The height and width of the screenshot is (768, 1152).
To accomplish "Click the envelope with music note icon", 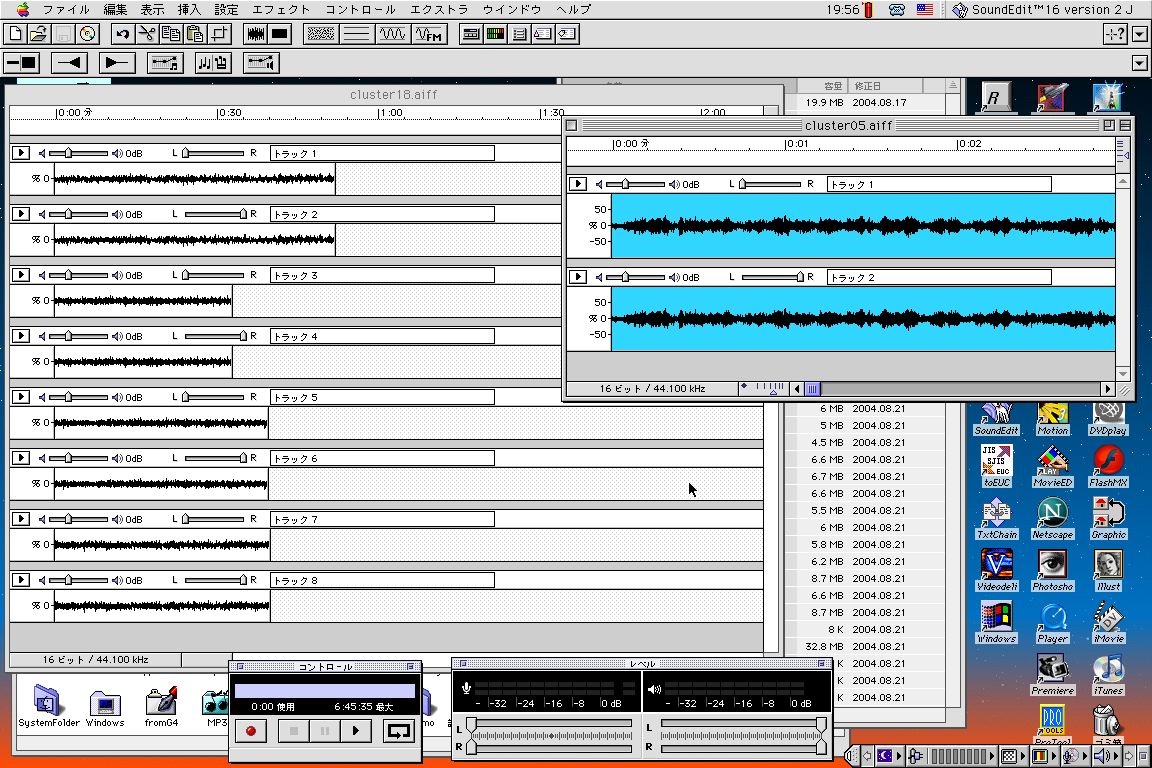I will tap(165, 63).
